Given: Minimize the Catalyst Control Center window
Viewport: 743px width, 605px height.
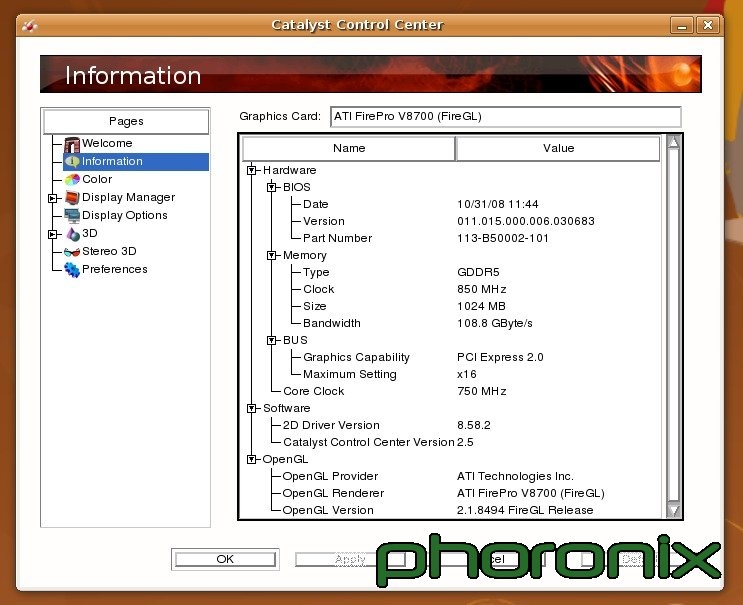Looking at the screenshot, I should (x=682, y=25).
